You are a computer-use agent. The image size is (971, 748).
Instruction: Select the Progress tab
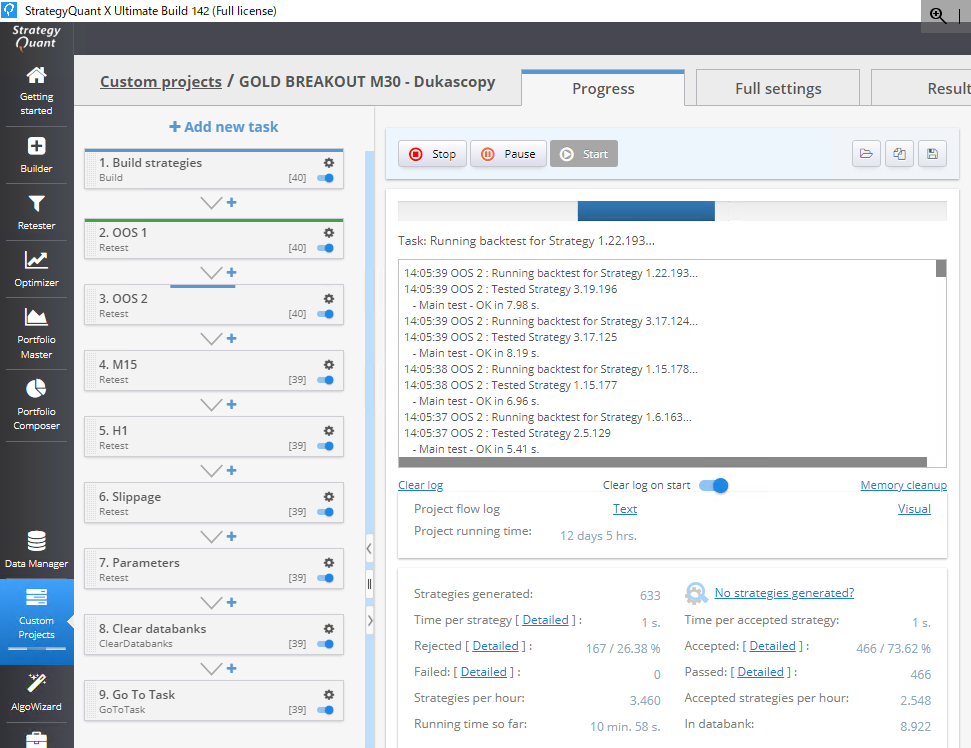[603, 88]
